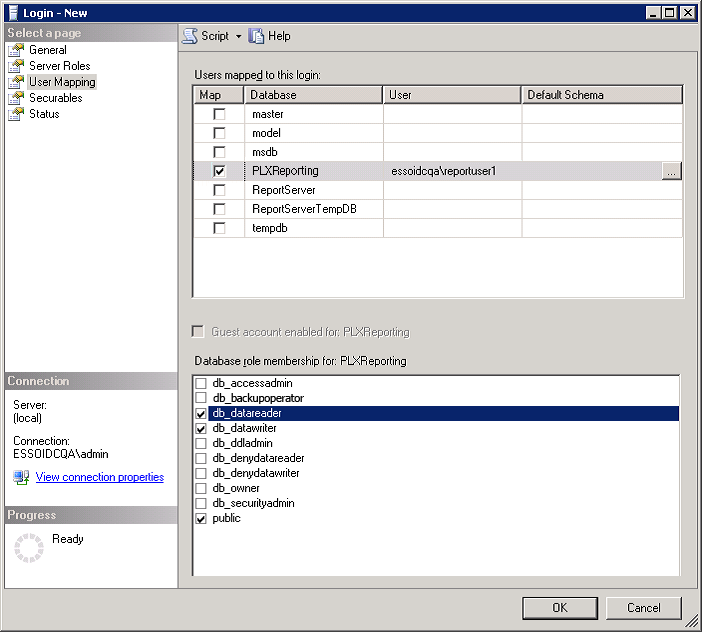Open View connection properties link

click(x=100, y=477)
